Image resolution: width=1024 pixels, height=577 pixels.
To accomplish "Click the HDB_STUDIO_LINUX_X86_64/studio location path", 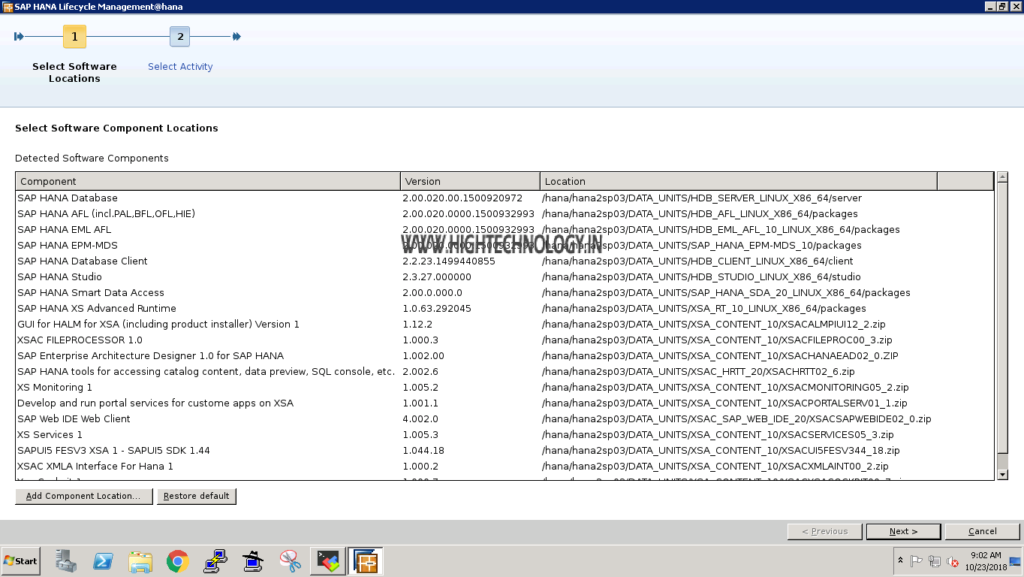I will click(701, 277).
